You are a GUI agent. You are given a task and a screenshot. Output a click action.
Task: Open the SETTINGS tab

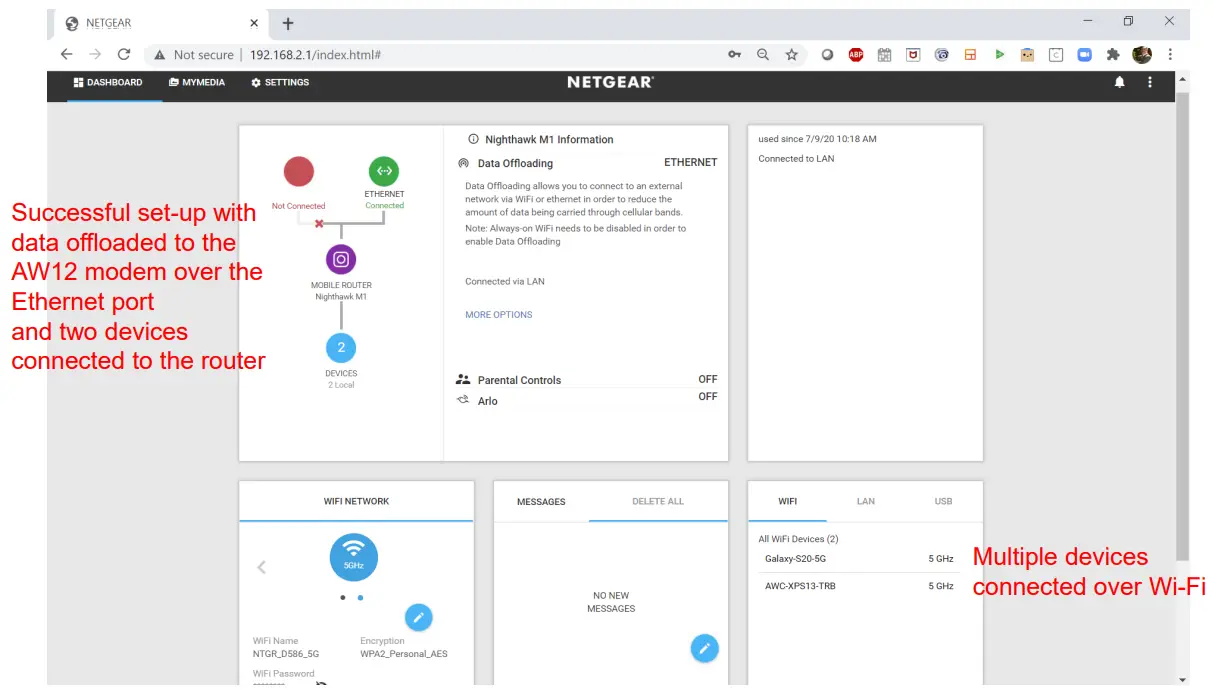pyautogui.click(x=280, y=82)
